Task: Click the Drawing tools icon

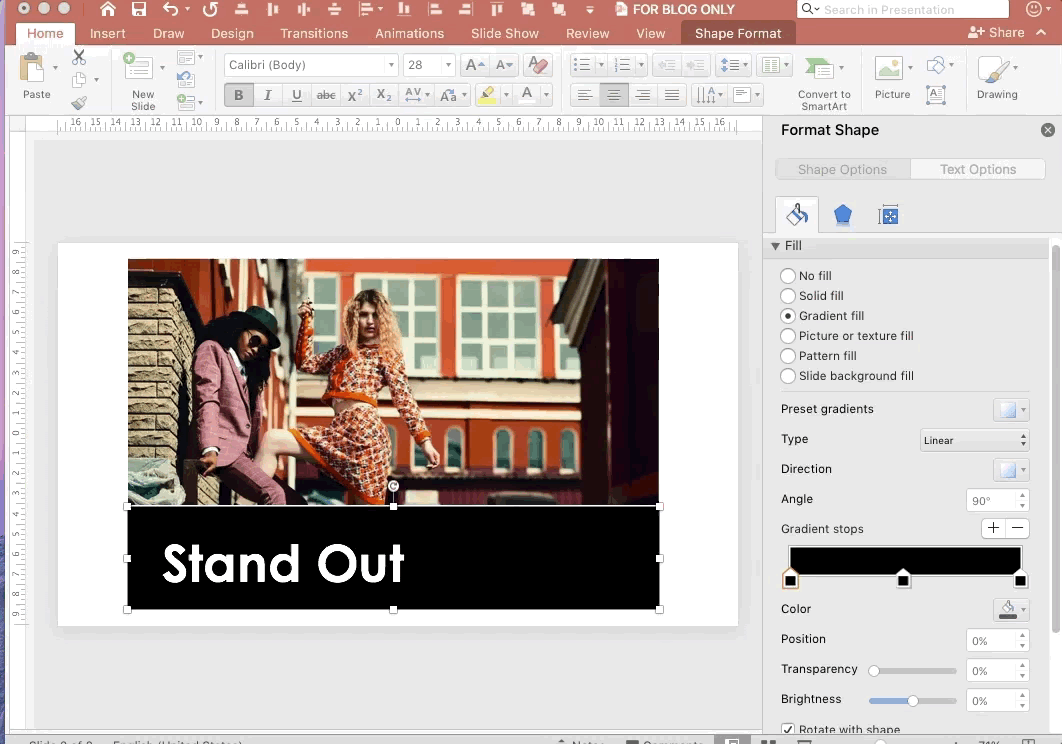Action: coord(994,69)
